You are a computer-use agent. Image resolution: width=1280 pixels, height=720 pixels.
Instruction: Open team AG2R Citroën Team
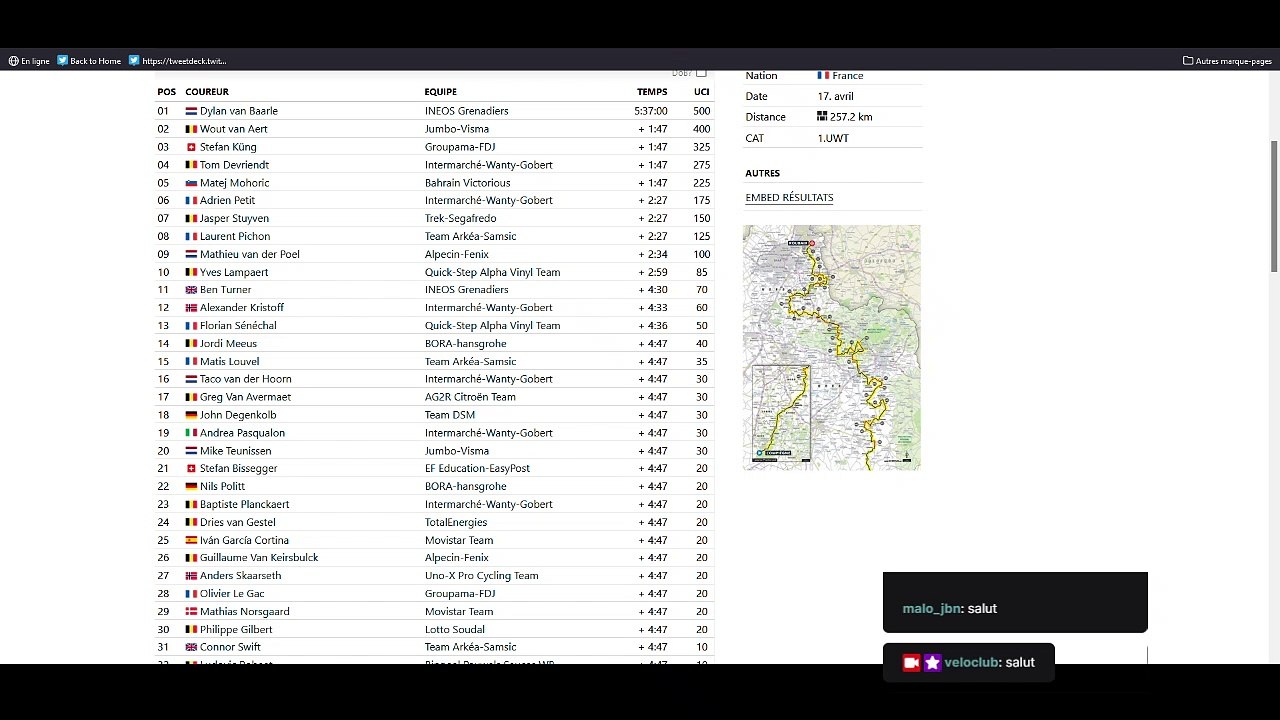(x=470, y=397)
